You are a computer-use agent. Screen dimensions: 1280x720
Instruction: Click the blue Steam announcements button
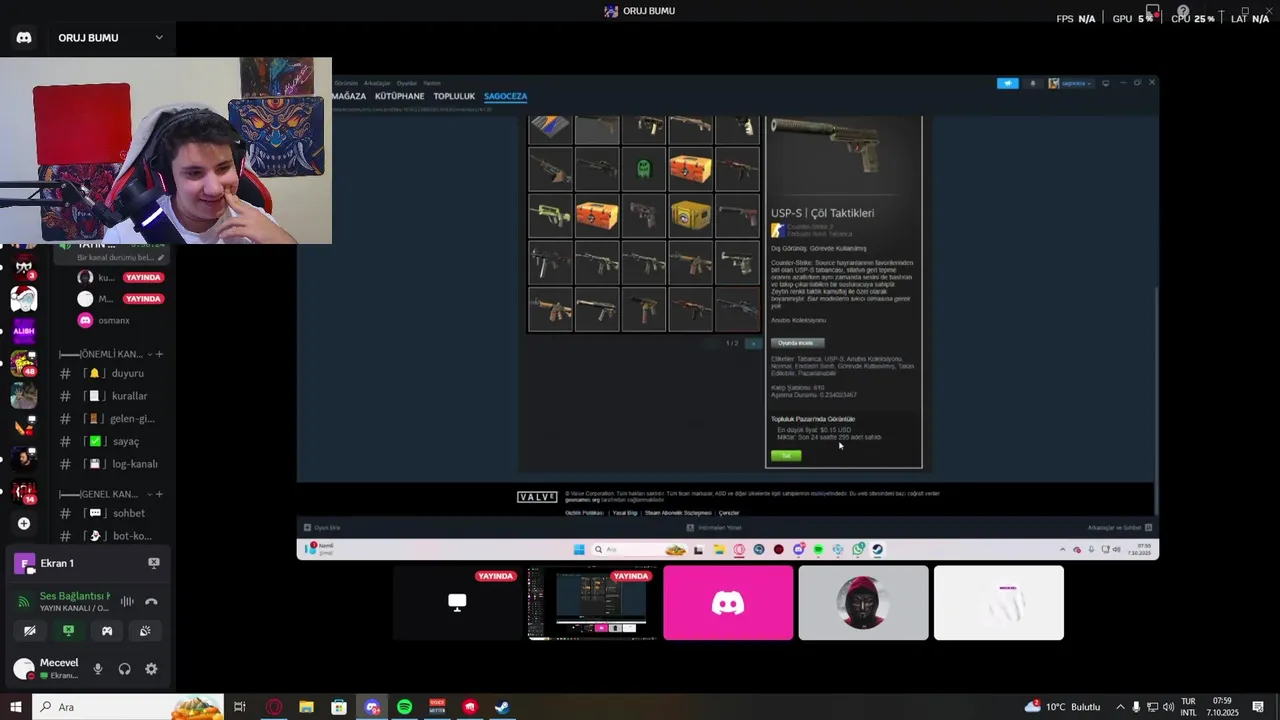(1008, 84)
